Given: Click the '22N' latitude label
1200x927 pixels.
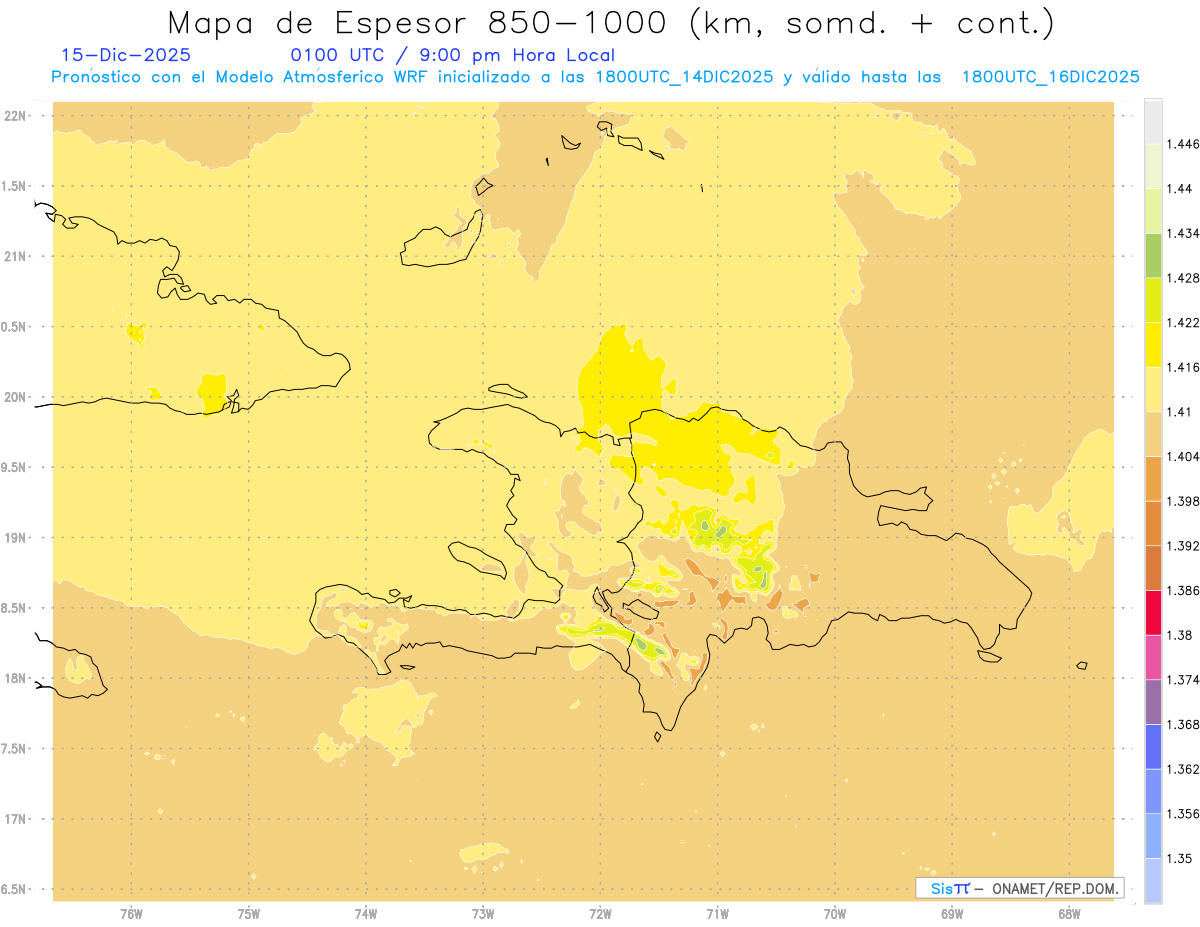Looking at the screenshot, I should [16, 116].
